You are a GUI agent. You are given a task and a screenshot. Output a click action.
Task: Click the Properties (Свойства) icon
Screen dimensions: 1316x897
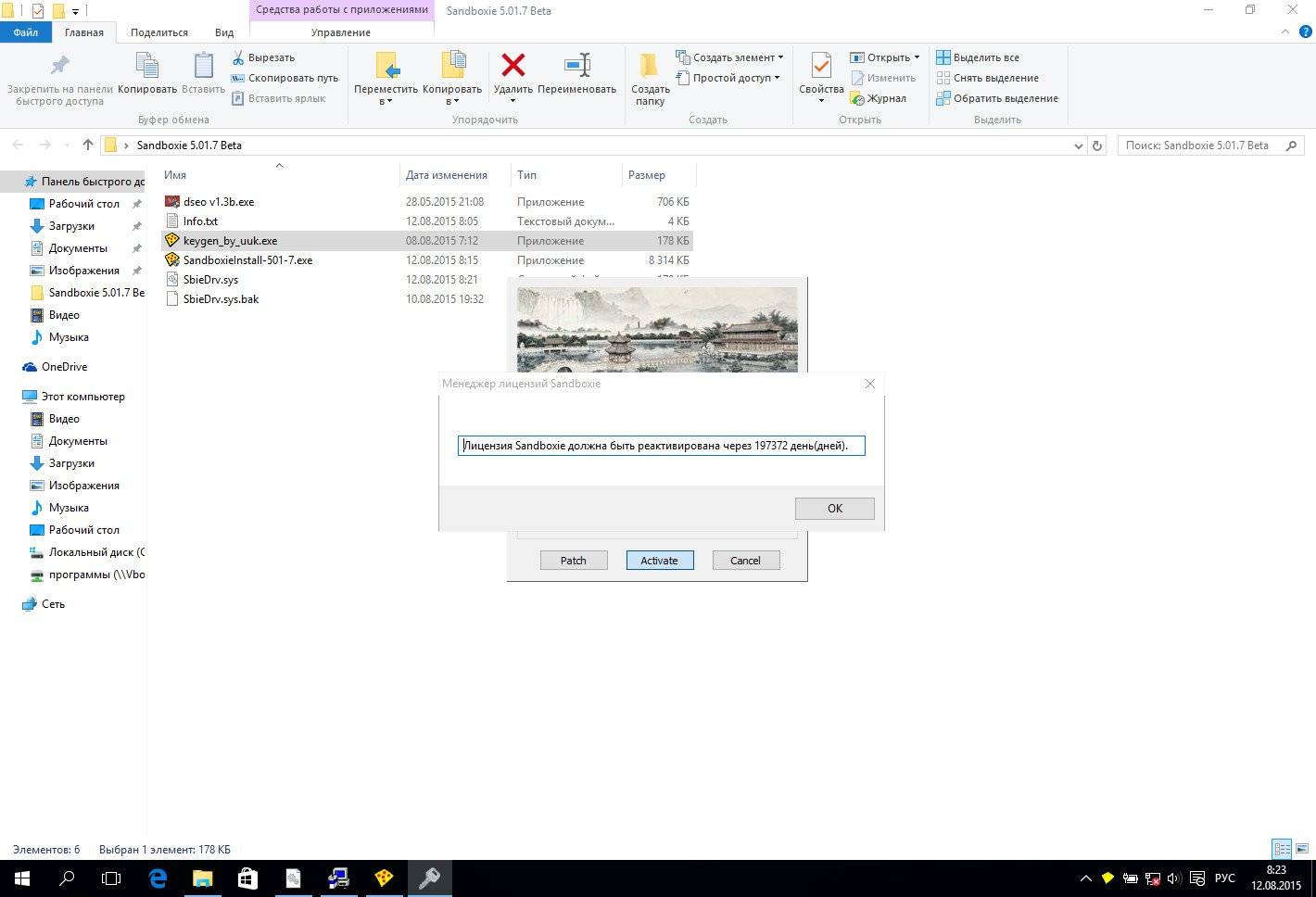pyautogui.click(x=820, y=66)
